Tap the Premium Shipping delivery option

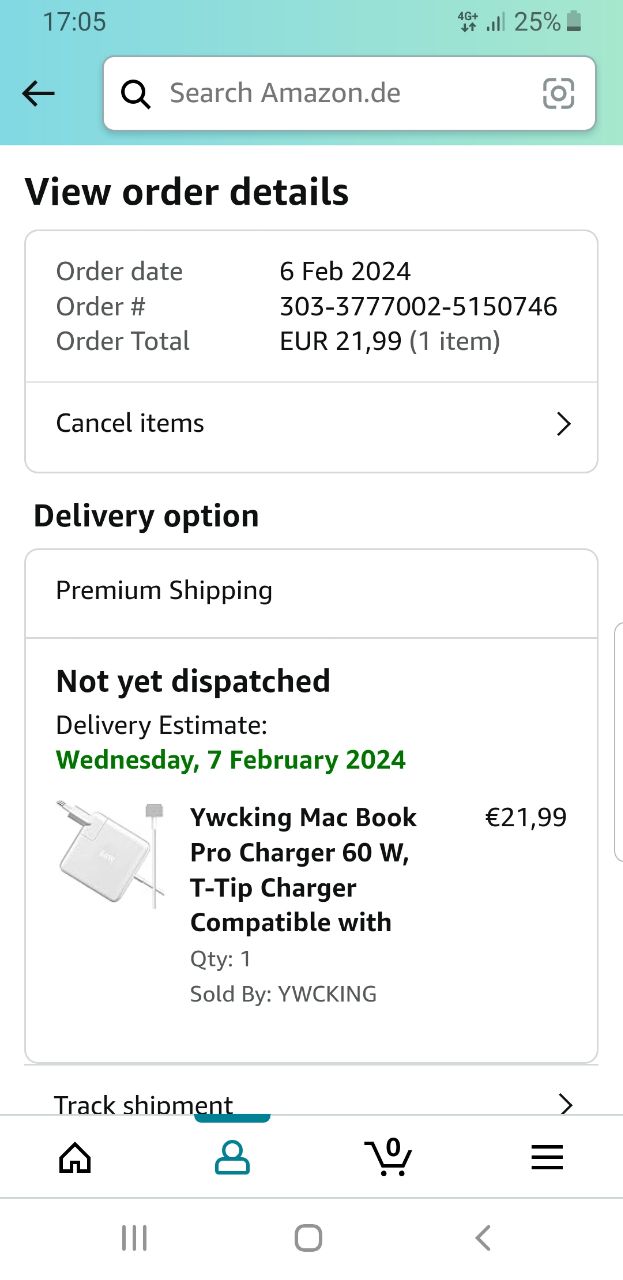(164, 591)
